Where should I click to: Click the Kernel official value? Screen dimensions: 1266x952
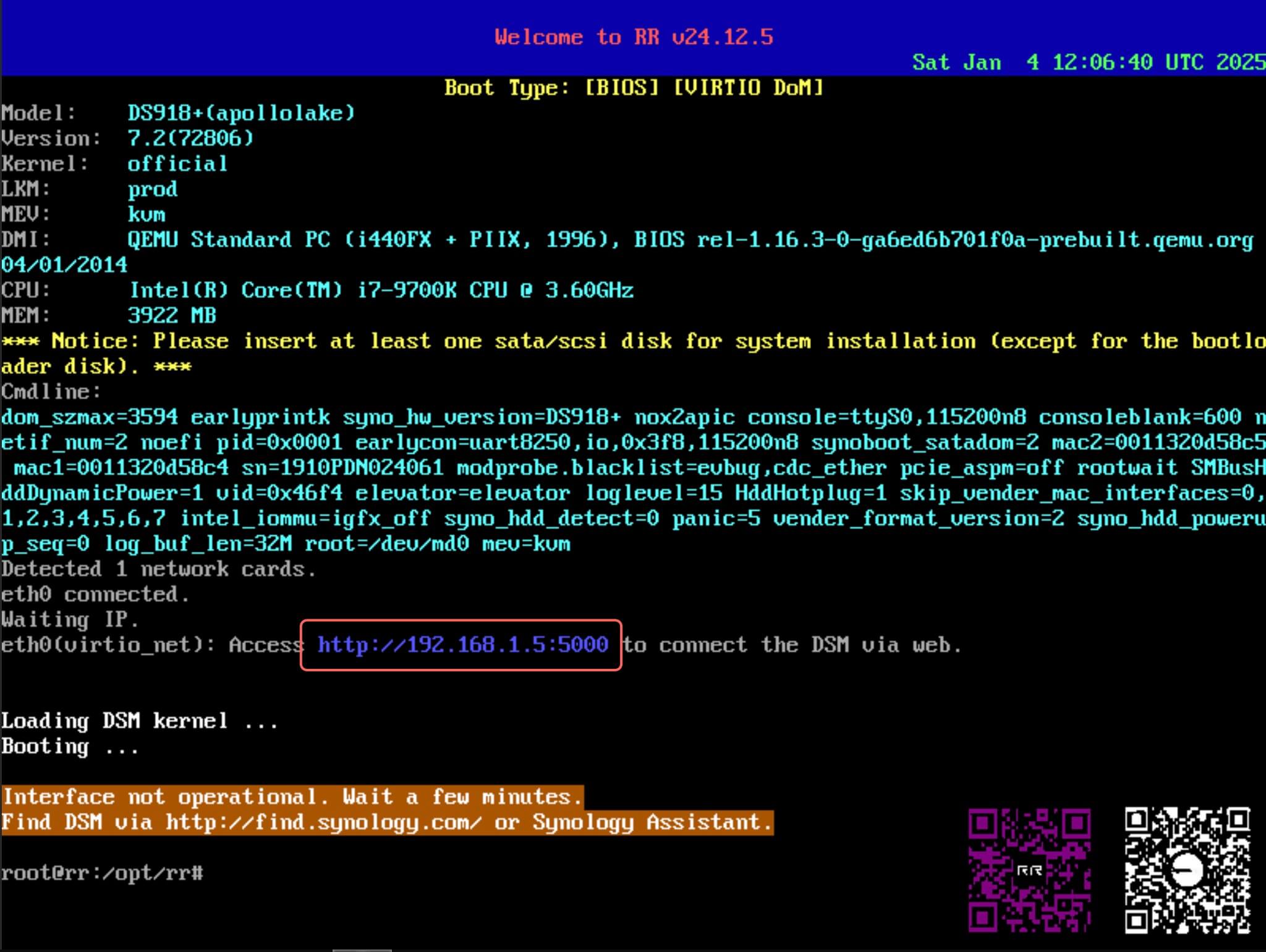tap(177, 164)
